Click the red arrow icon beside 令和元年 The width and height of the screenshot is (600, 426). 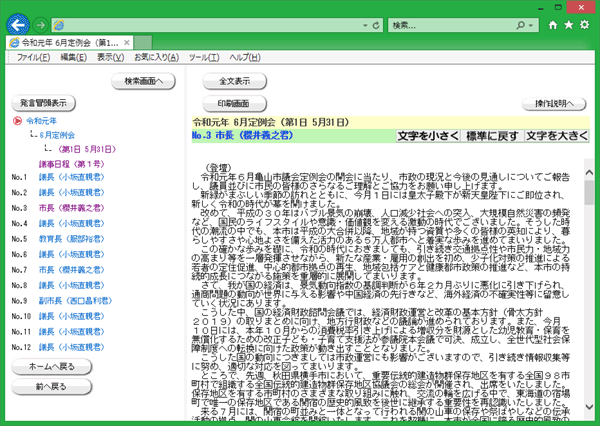pyautogui.click(x=17, y=121)
